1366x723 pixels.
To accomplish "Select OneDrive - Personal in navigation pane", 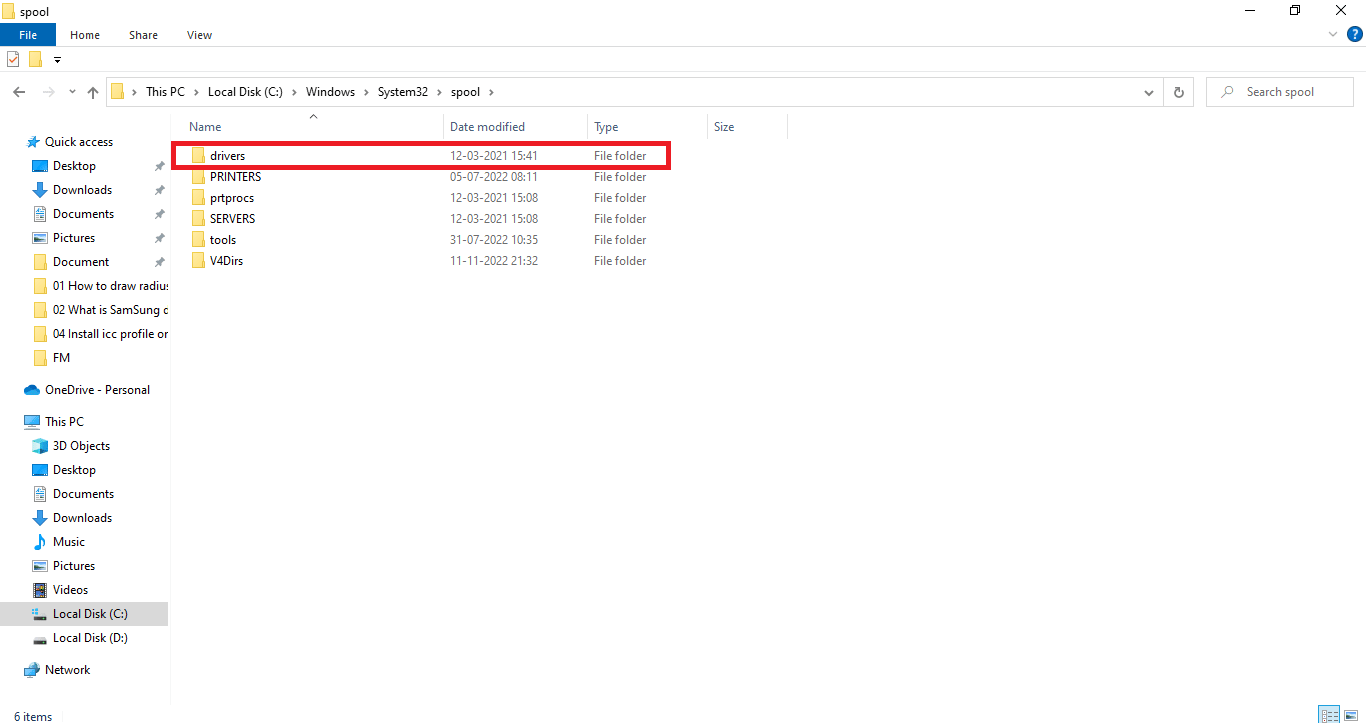I will [x=97, y=390].
